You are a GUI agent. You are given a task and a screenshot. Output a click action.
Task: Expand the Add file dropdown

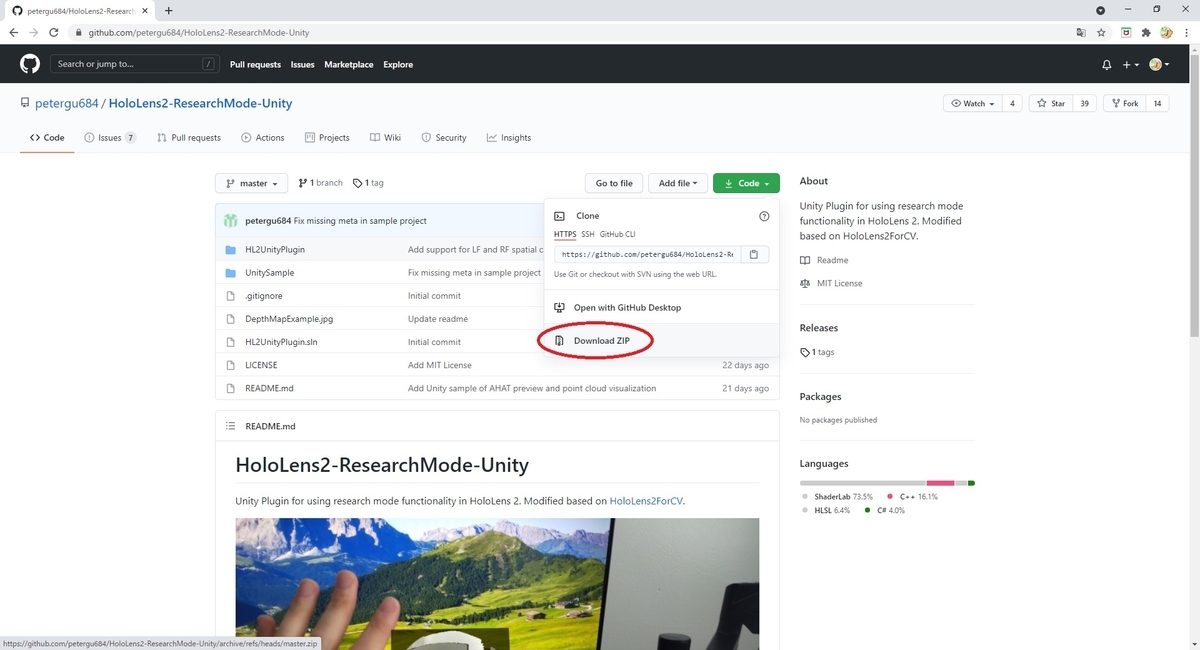tap(678, 183)
